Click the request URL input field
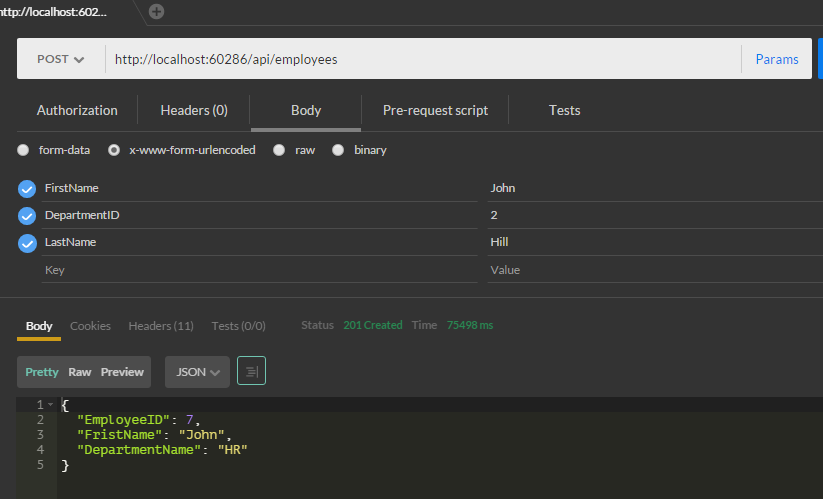 420,59
